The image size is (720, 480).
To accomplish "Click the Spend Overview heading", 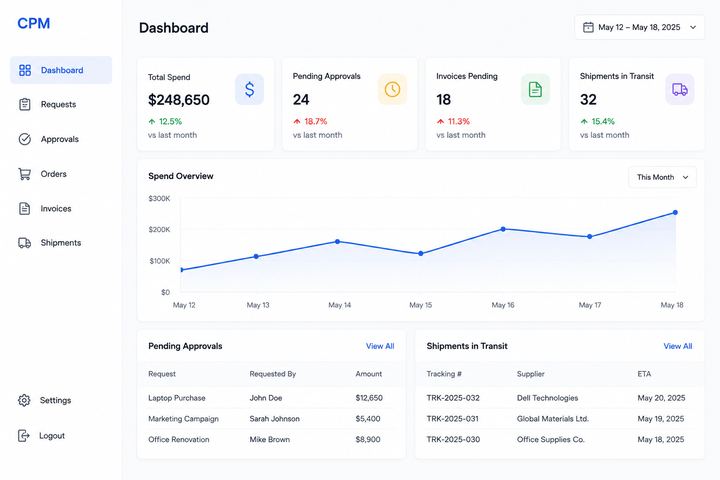I will (181, 176).
